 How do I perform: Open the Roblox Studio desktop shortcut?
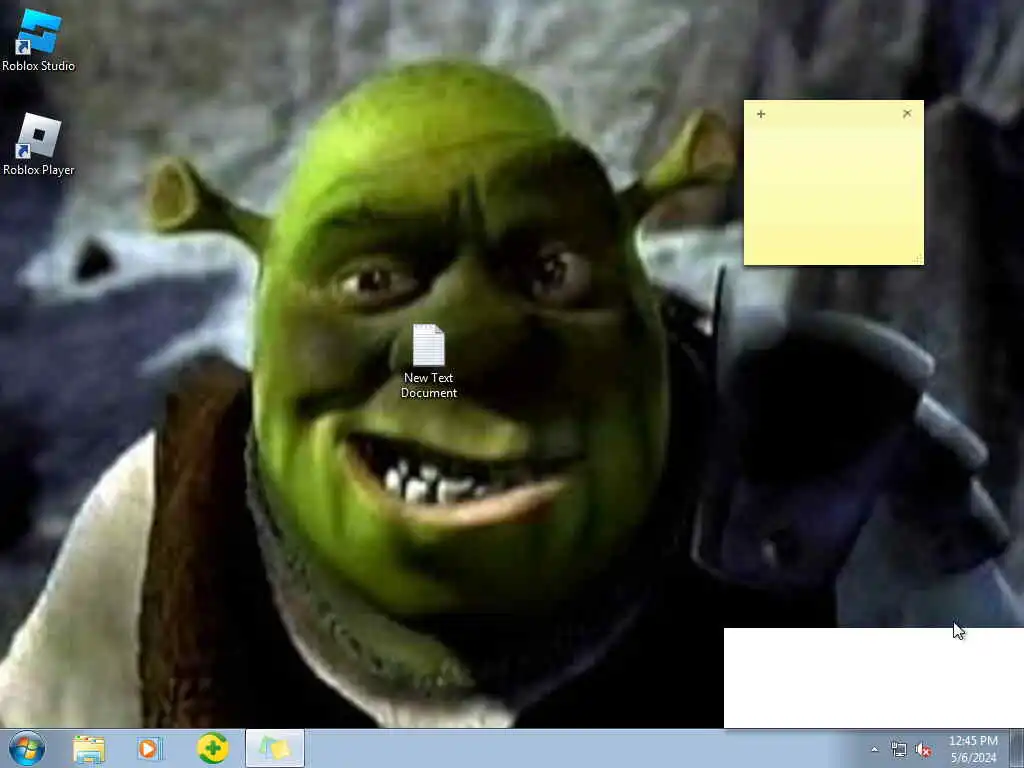point(39,39)
